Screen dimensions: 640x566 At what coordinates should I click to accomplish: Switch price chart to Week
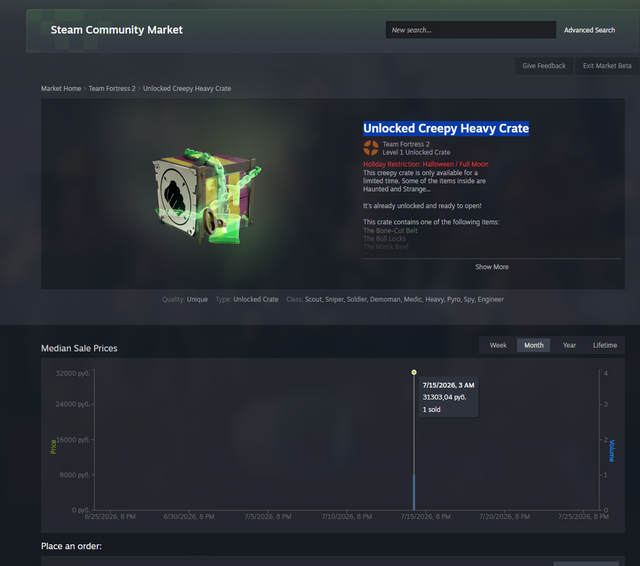click(498, 345)
